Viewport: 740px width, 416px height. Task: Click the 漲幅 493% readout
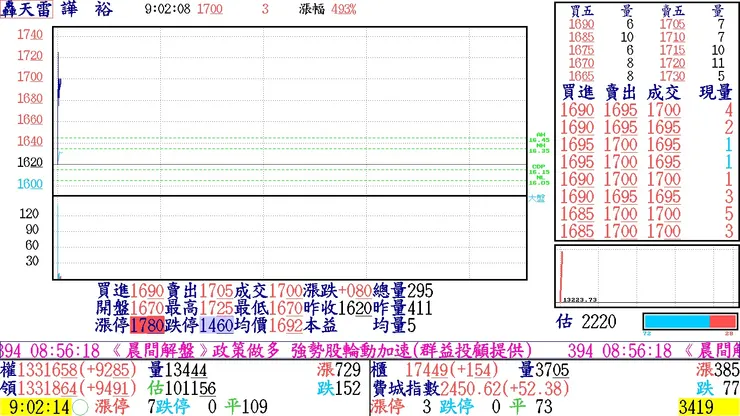328,9
